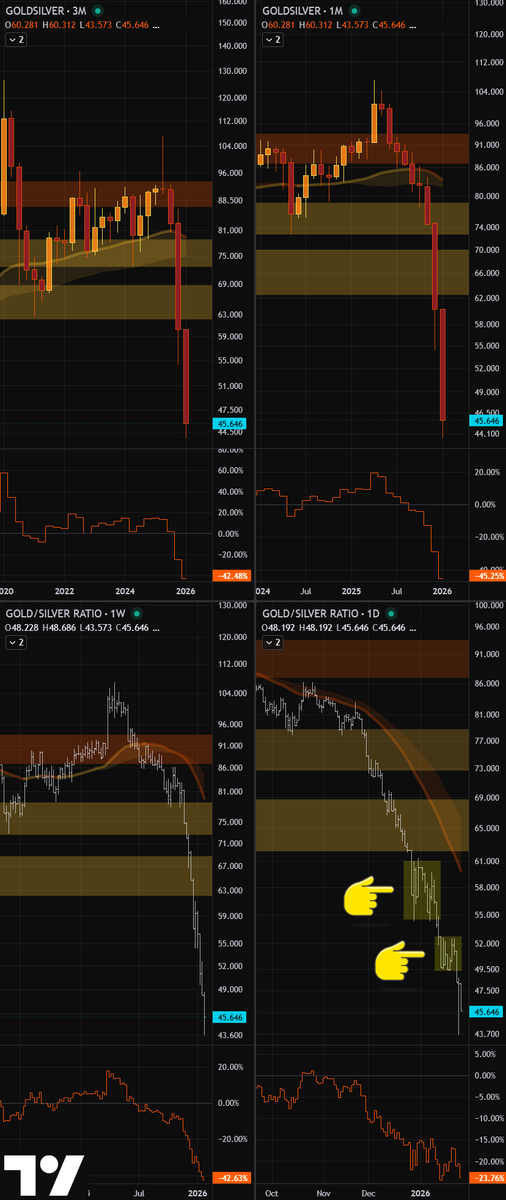Screen dimensions: 506x1200
Task: Click the O48.228 open value in 1W chart
Action: [24, 628]
